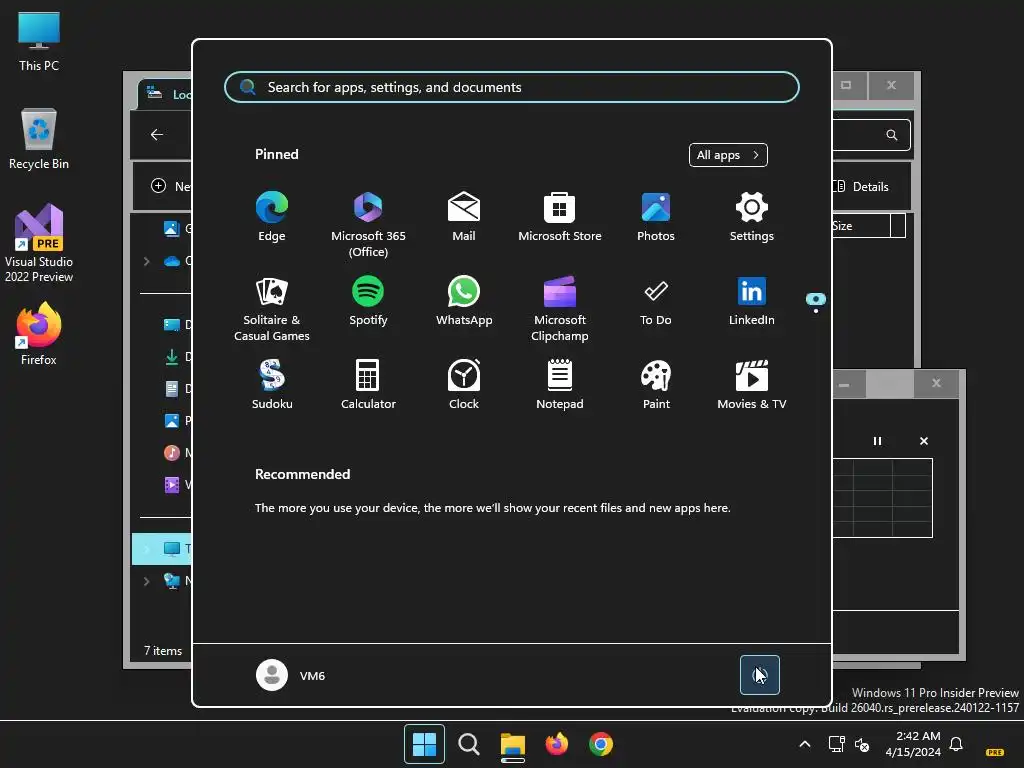
Task: Click Windows Start button on taskbar
Action: click(424, 744)
